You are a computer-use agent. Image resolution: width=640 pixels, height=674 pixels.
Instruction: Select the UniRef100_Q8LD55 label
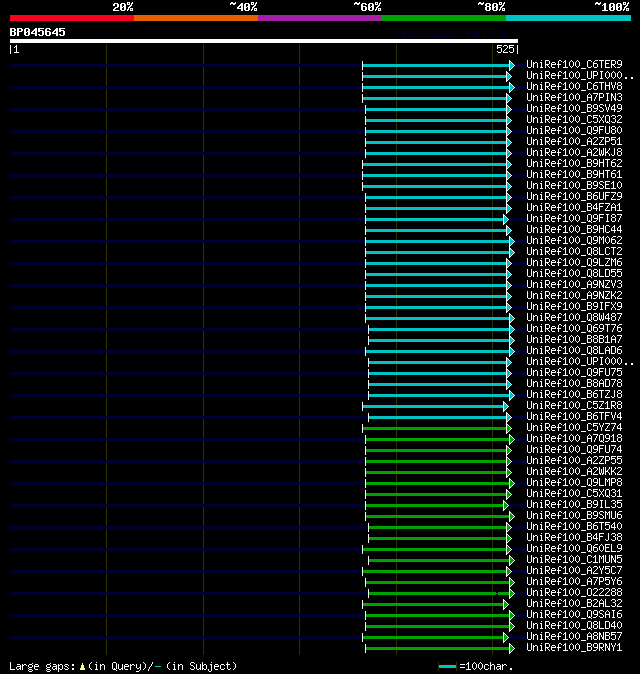574,273
